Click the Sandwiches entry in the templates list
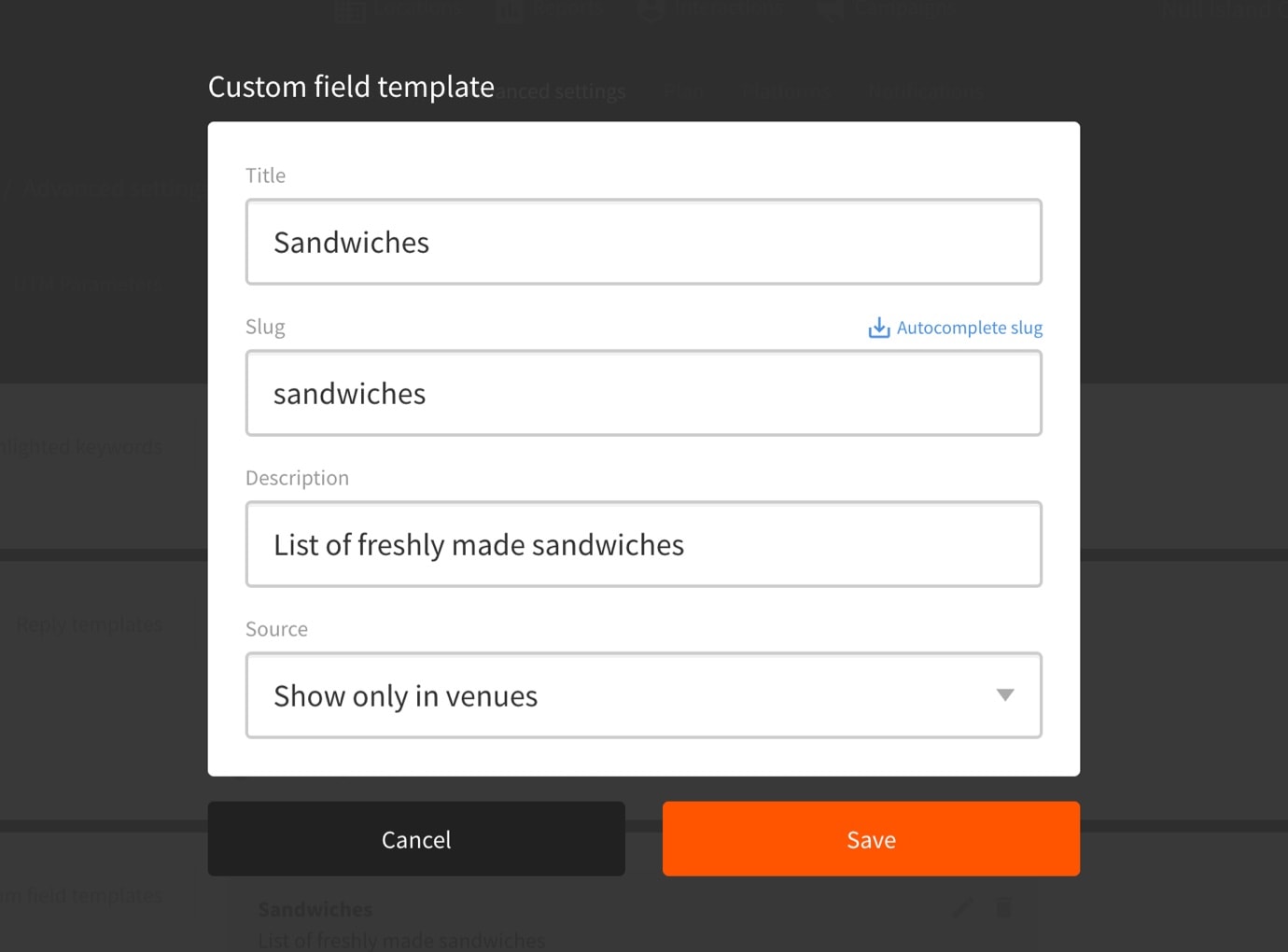Screen dimensions: 1288x952 pyautogui.click(x=315, y=909)
